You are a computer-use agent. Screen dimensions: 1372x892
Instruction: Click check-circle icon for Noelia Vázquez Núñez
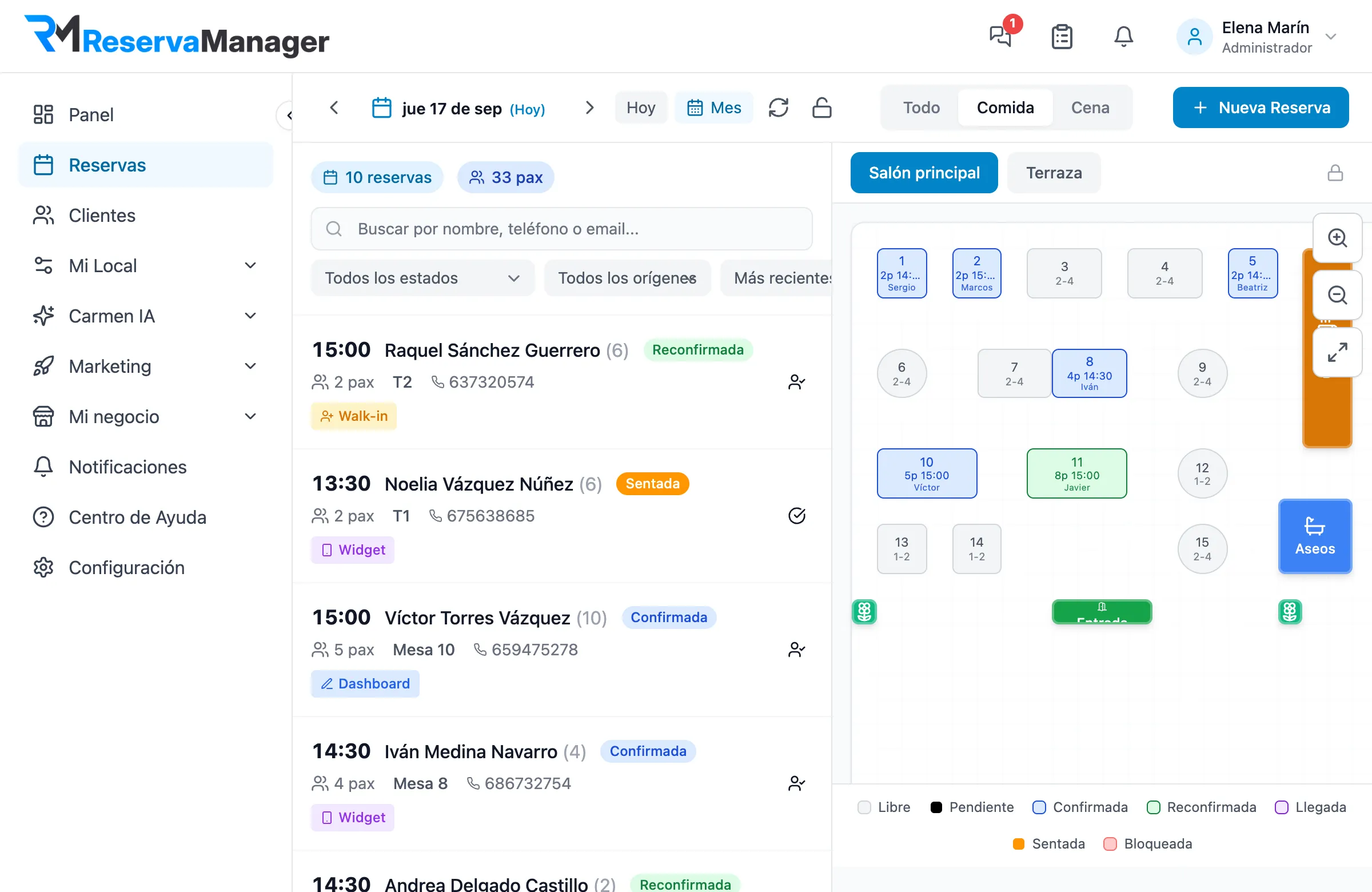[797, 516]
